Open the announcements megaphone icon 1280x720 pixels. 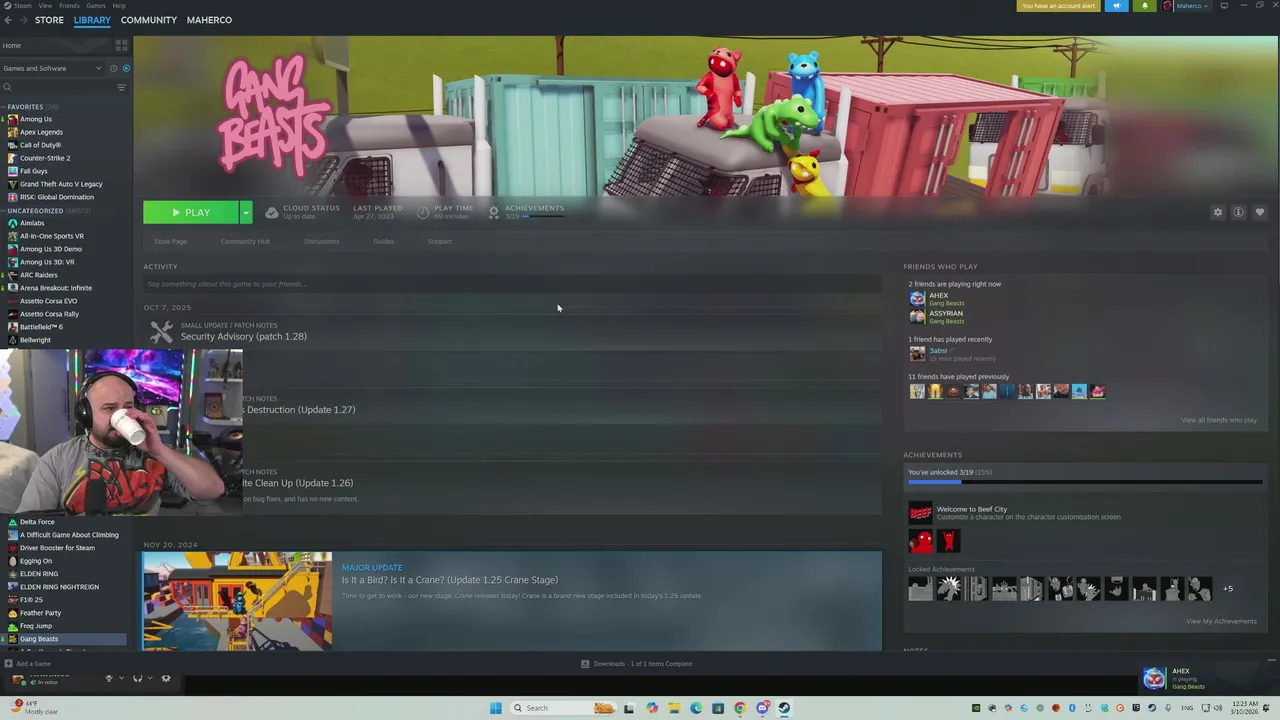[x=1116, y=6]
